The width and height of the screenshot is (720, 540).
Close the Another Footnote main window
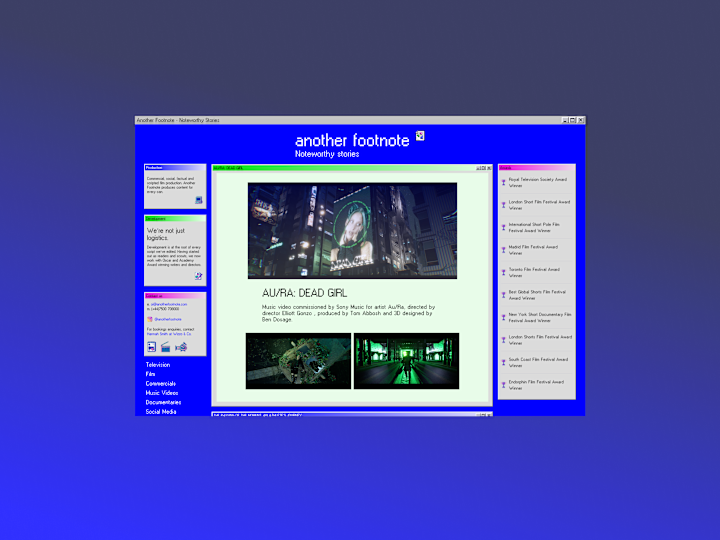581,120
